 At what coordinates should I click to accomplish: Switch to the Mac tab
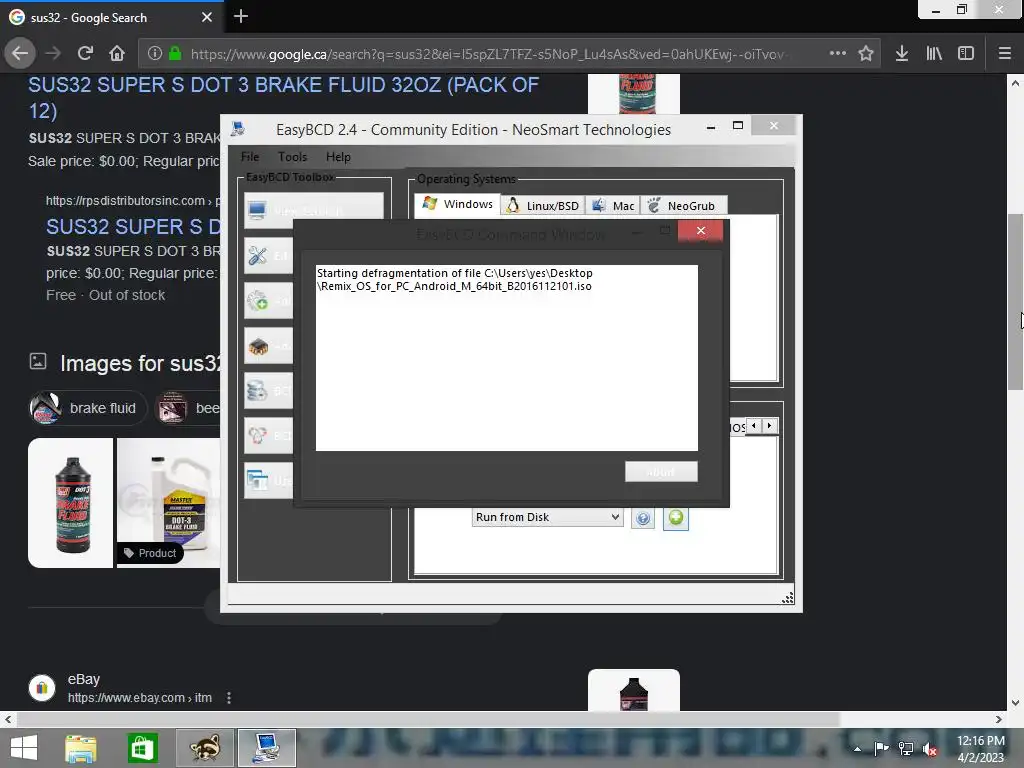pyautogui.click(x=613, y=206)
